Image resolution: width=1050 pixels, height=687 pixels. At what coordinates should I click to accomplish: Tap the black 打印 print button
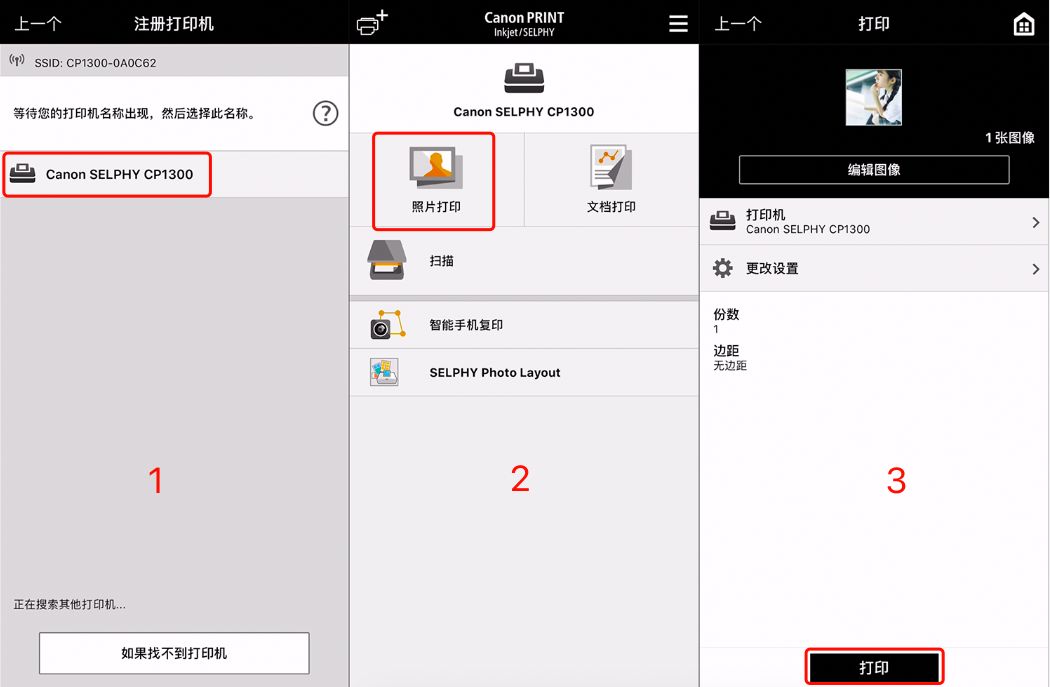tap(874, 668)
